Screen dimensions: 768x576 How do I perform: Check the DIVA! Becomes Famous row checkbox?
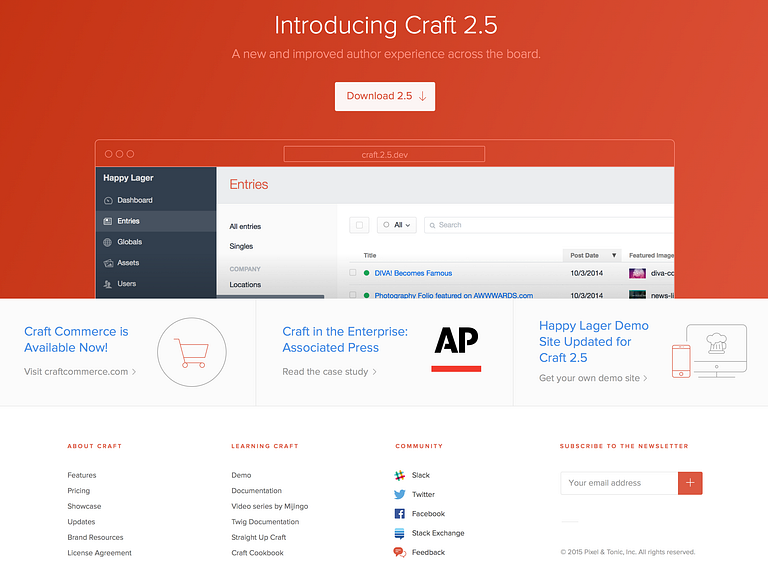coord(353,273)
